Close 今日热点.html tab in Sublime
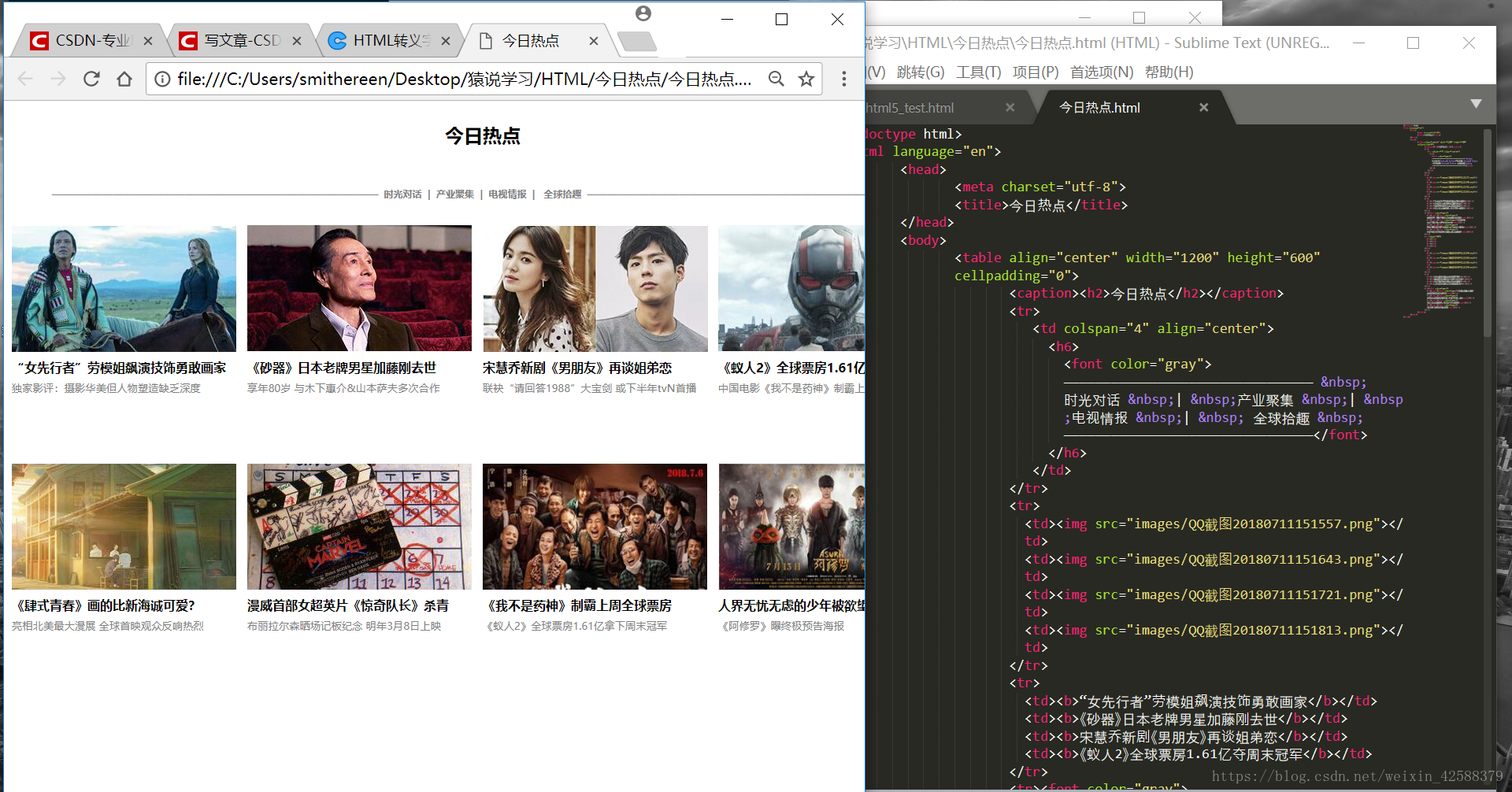This screenshot has width=1512, height=792. tap(1203, 107)
